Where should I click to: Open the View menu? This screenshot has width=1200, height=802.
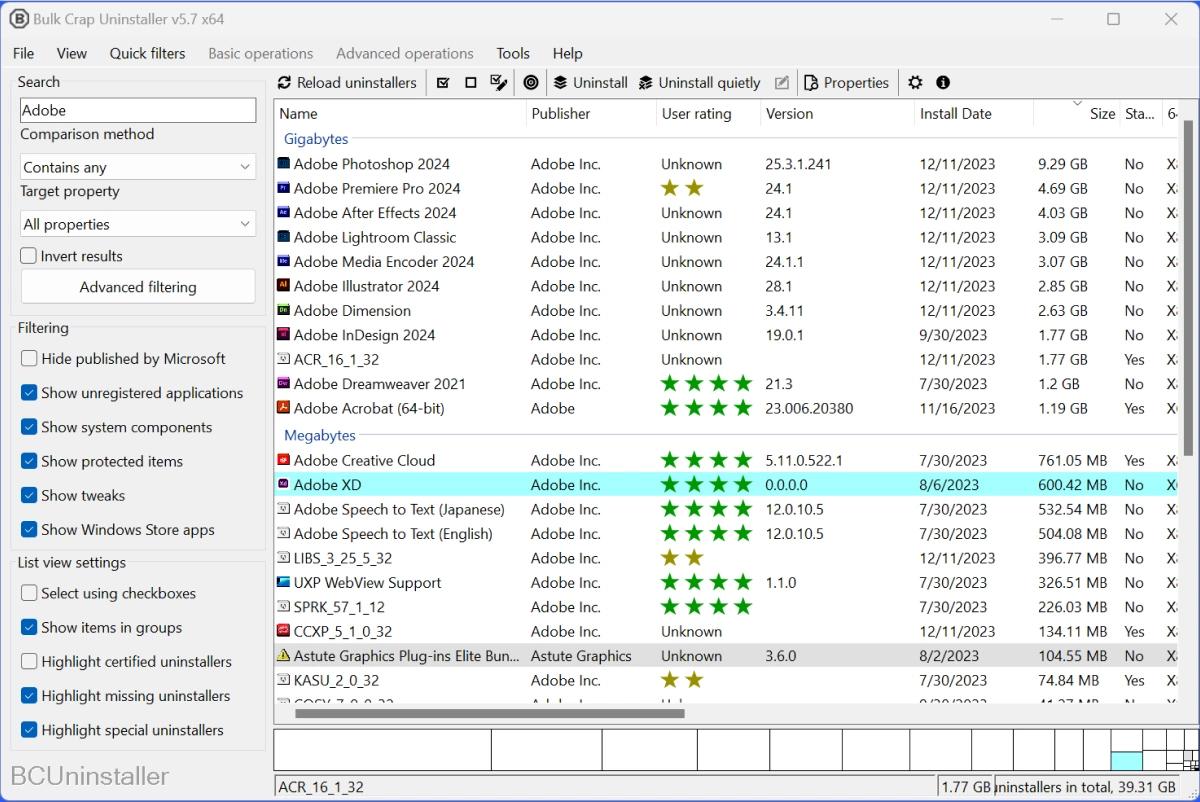point(72,53)
